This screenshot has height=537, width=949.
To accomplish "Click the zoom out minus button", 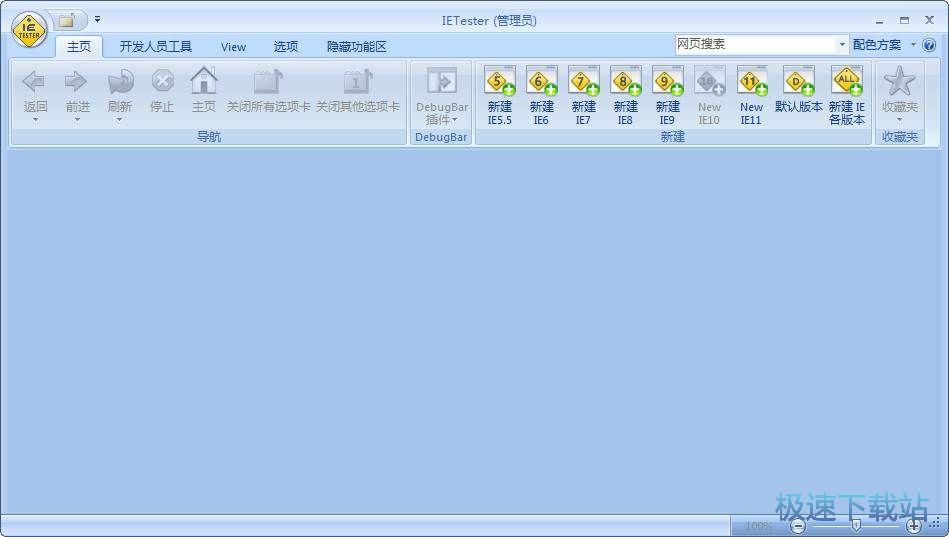I will click(799, 526).
